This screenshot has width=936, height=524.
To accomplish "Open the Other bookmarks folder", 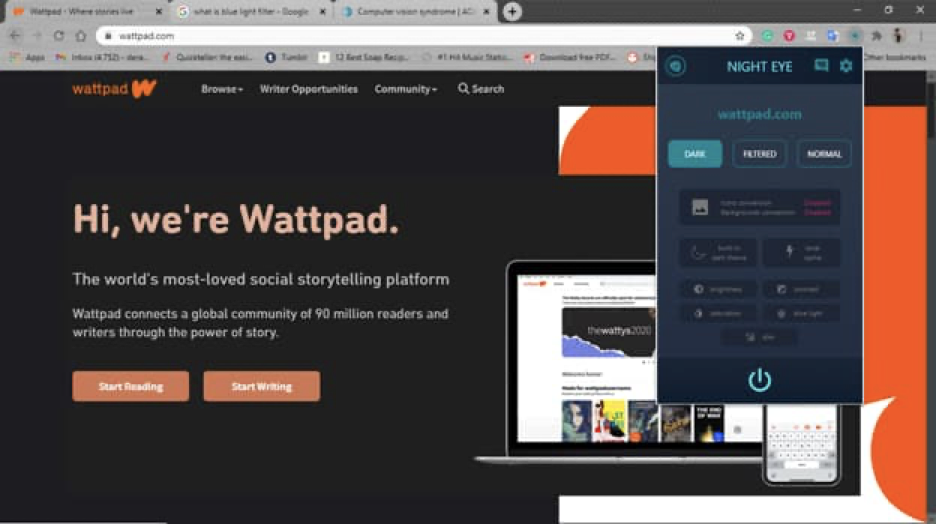I will coord(895,57).
